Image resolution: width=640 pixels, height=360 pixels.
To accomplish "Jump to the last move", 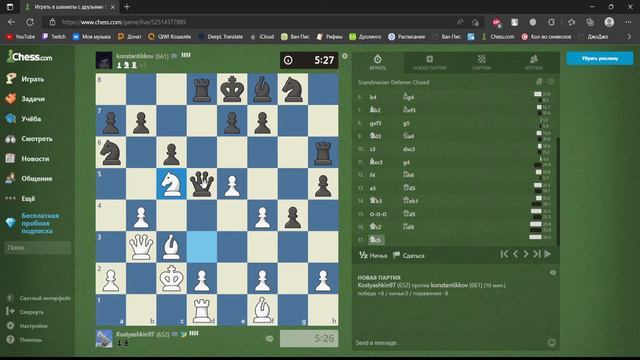I will click(x=537, y=254).
